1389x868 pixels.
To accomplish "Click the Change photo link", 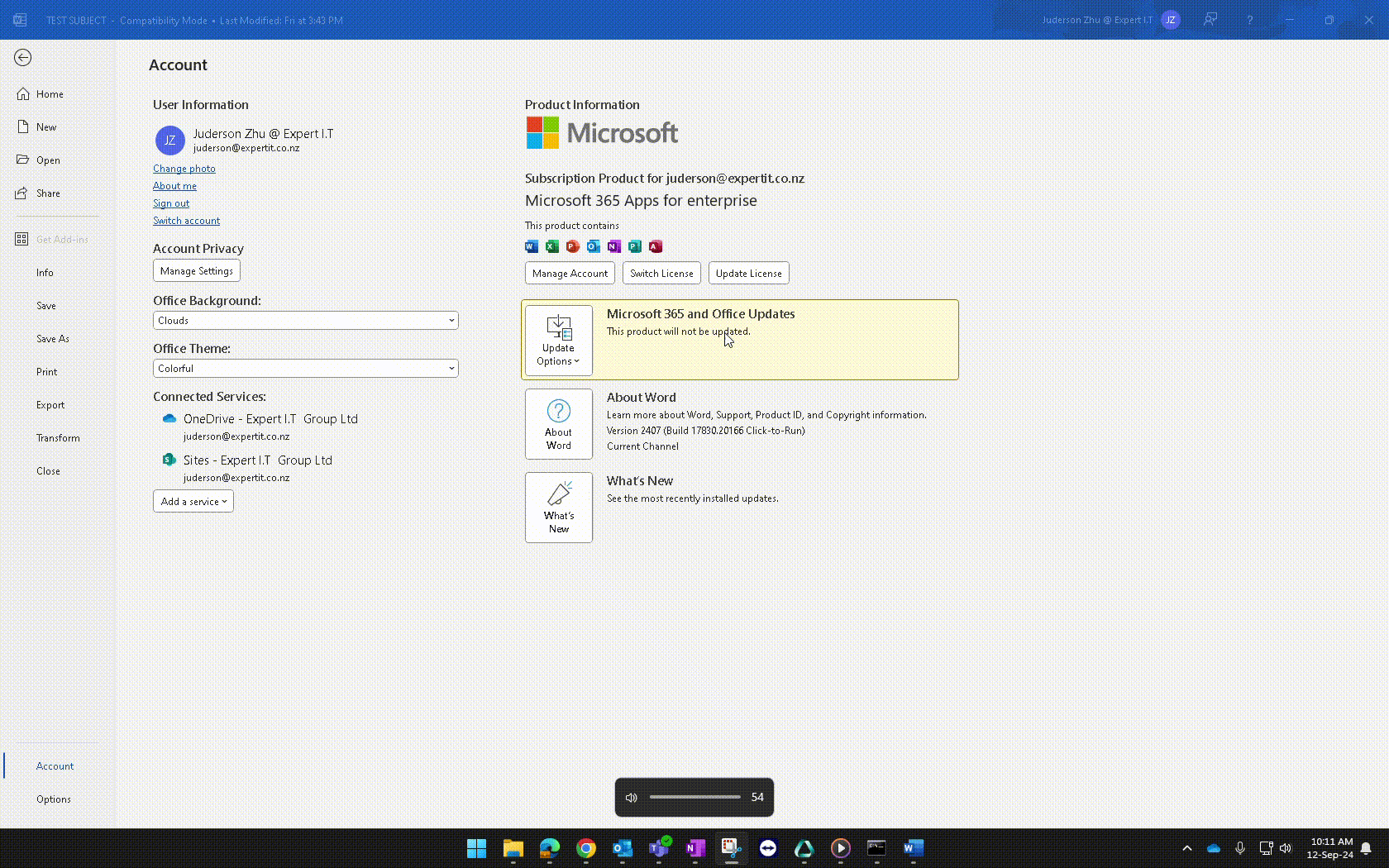I will (x=184, y=169).
